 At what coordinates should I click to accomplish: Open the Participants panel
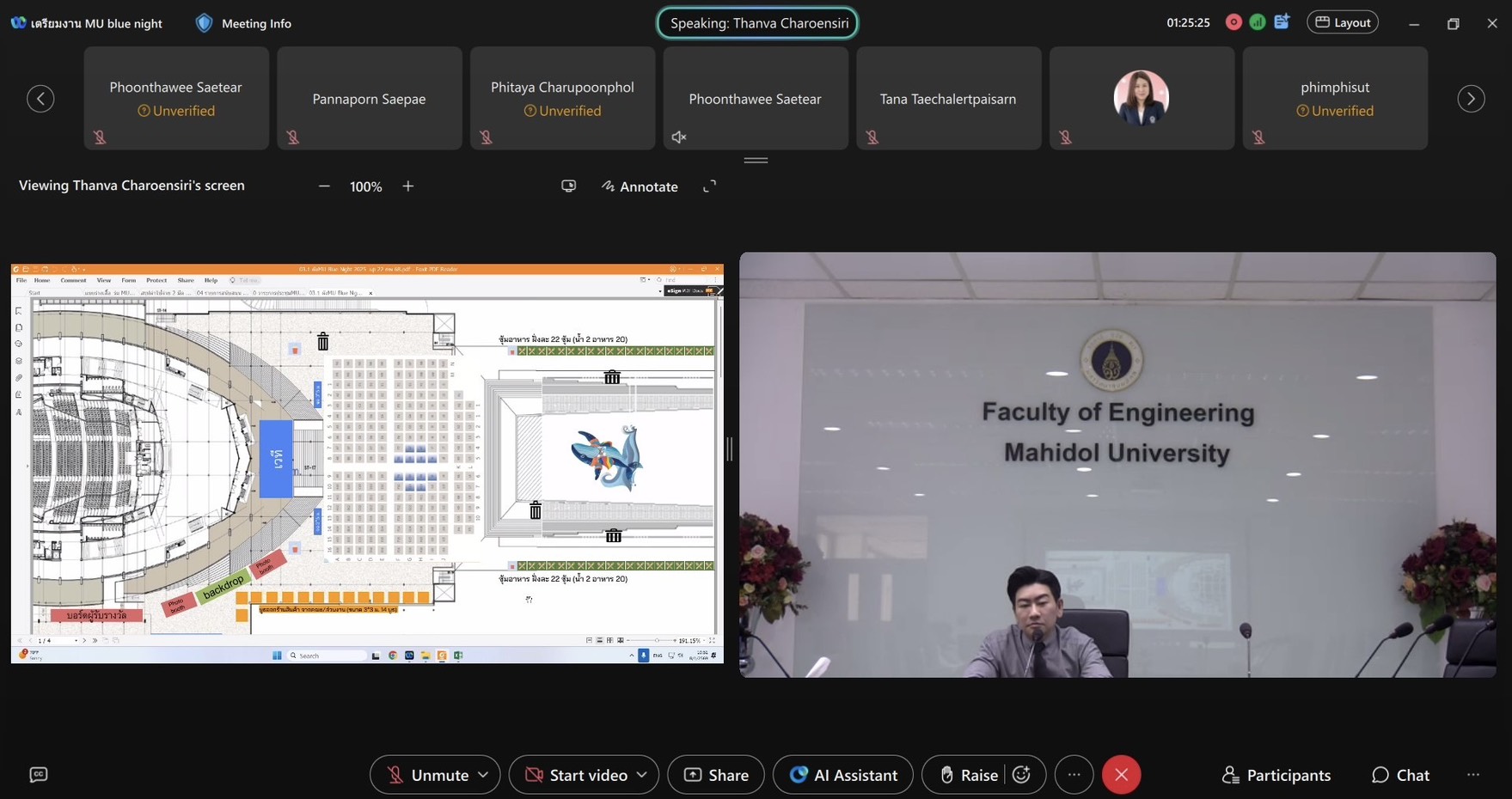coord(1276,775)
